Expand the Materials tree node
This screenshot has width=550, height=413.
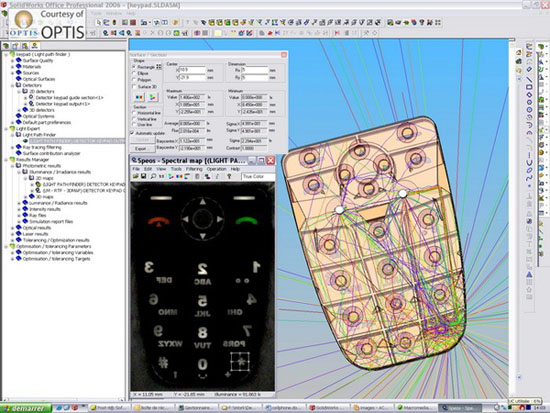pos(12,67)
